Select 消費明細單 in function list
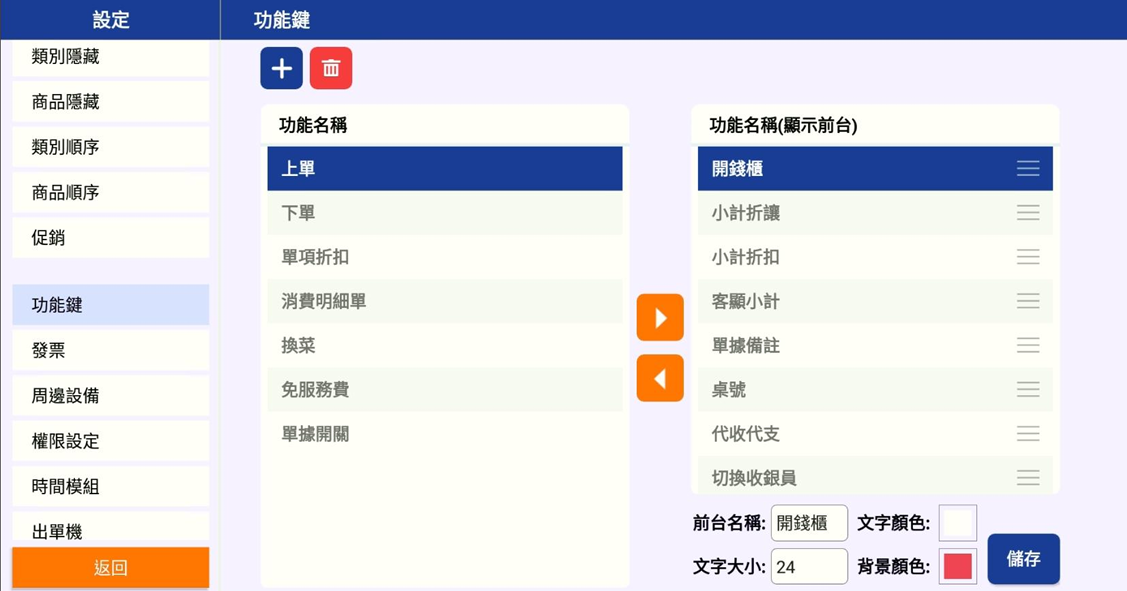1127x591 pixels. pos(445,301)
